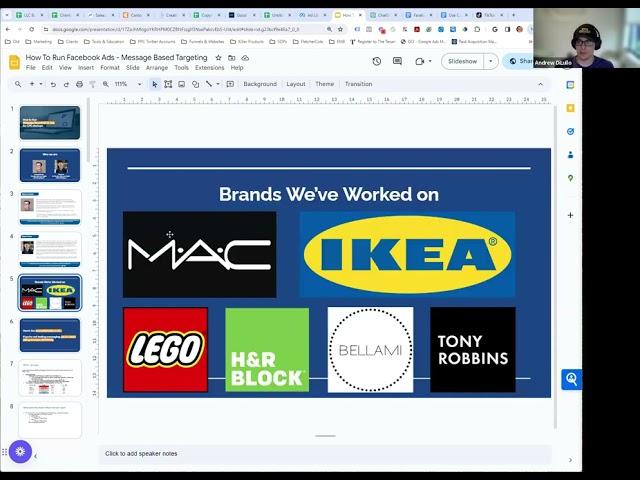The width and height of the screenshot is (640, 480).
Task: Check the cloud save status icon
Action: [245, 58]
